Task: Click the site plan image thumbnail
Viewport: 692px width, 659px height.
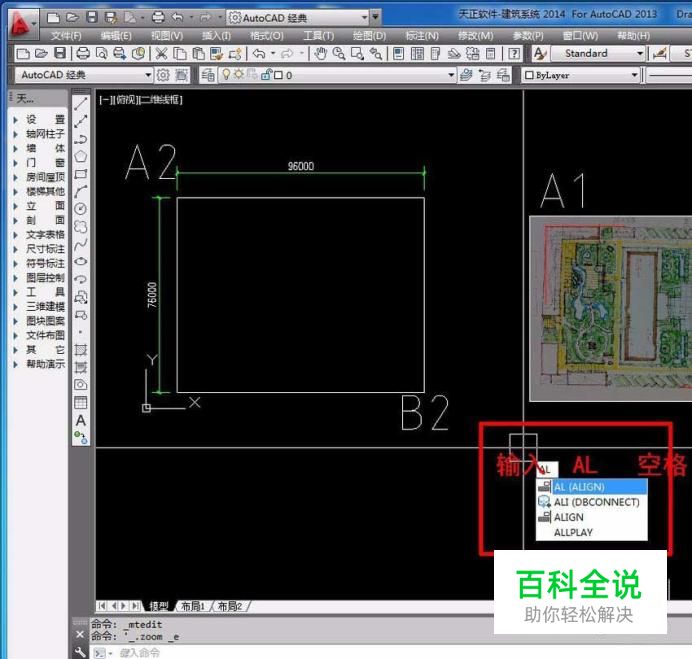Action: 611,309
